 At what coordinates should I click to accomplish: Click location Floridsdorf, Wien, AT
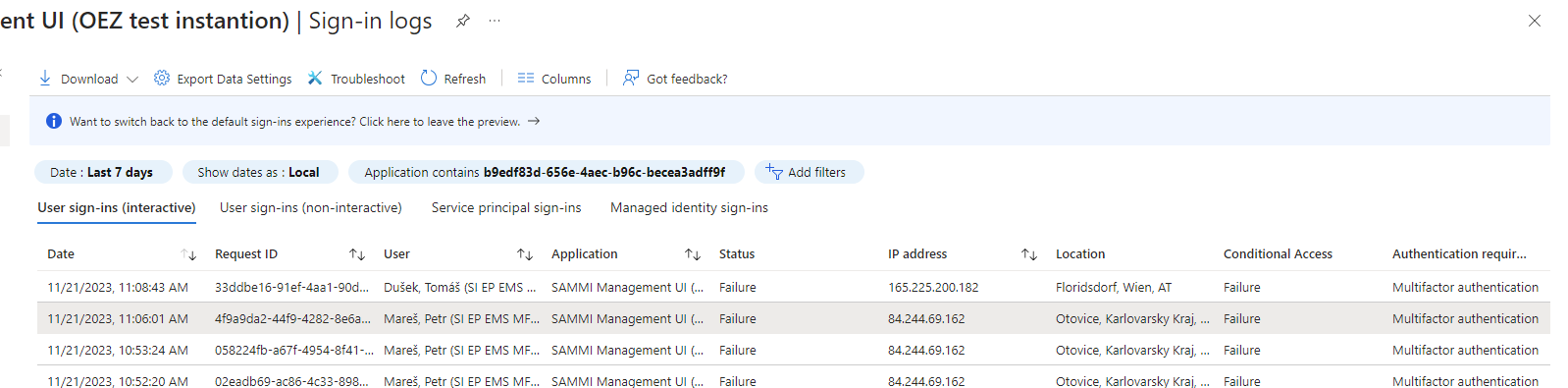click(1114, 288)
